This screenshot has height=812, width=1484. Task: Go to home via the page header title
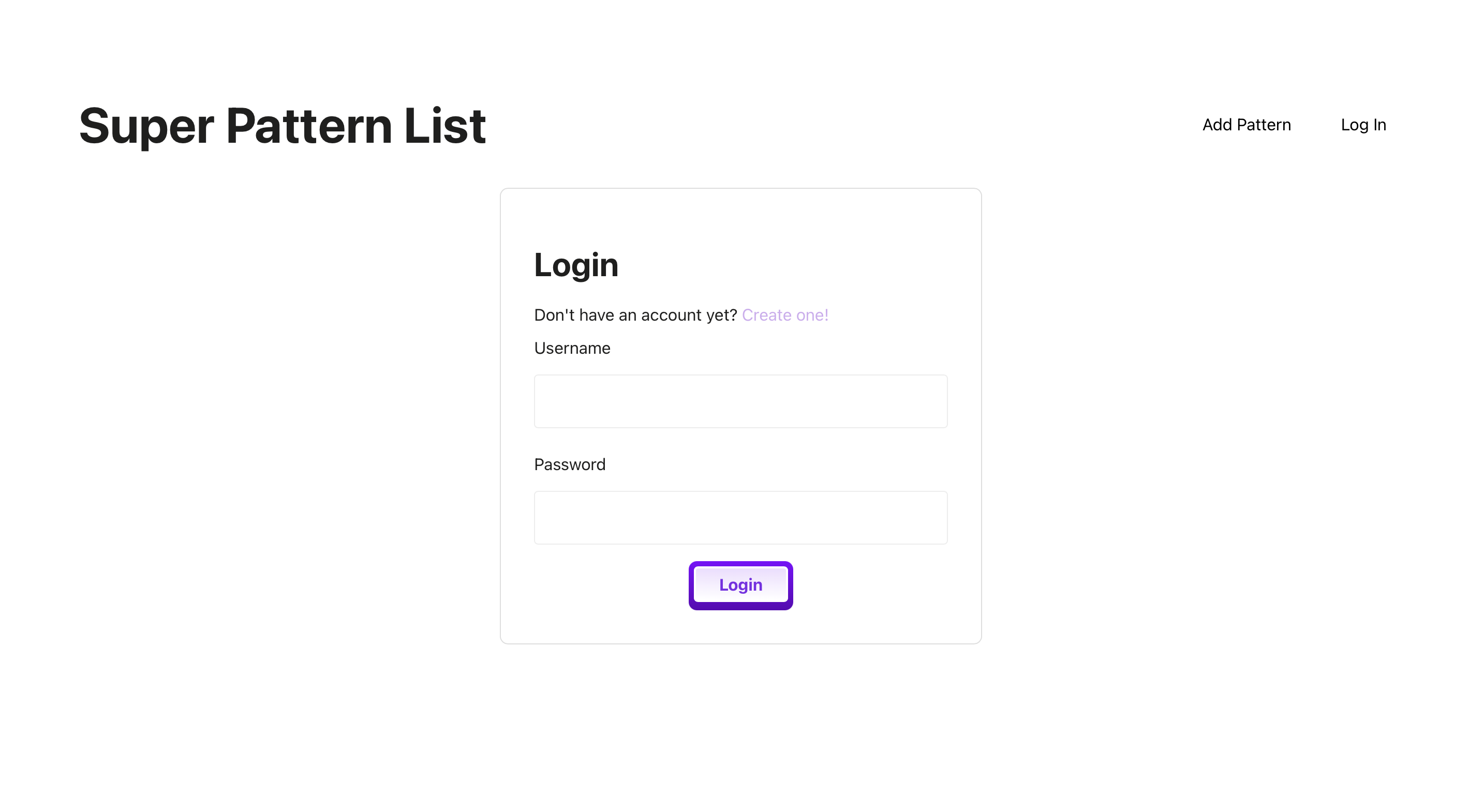click(283, 126)
